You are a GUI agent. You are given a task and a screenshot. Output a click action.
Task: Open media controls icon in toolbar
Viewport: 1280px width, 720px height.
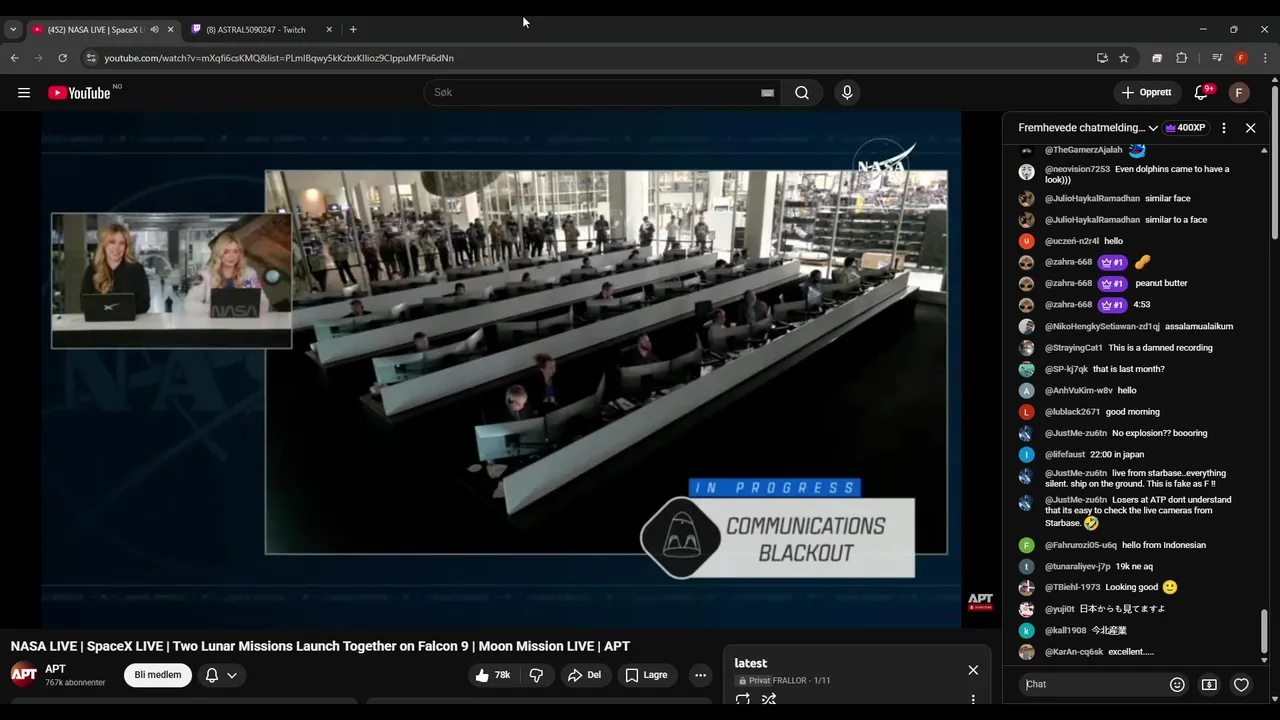[x=1217, y=58]
